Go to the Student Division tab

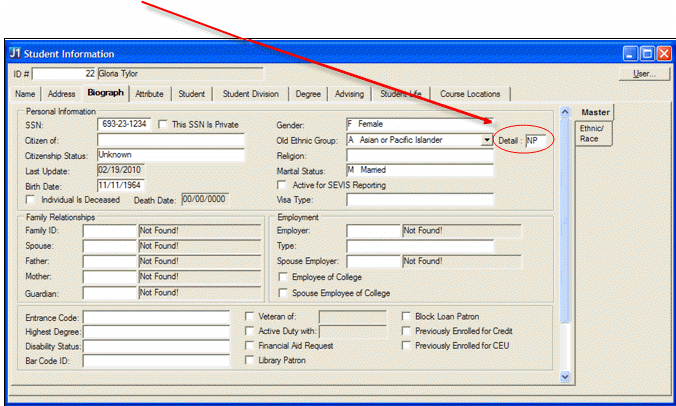click(250, 94)
